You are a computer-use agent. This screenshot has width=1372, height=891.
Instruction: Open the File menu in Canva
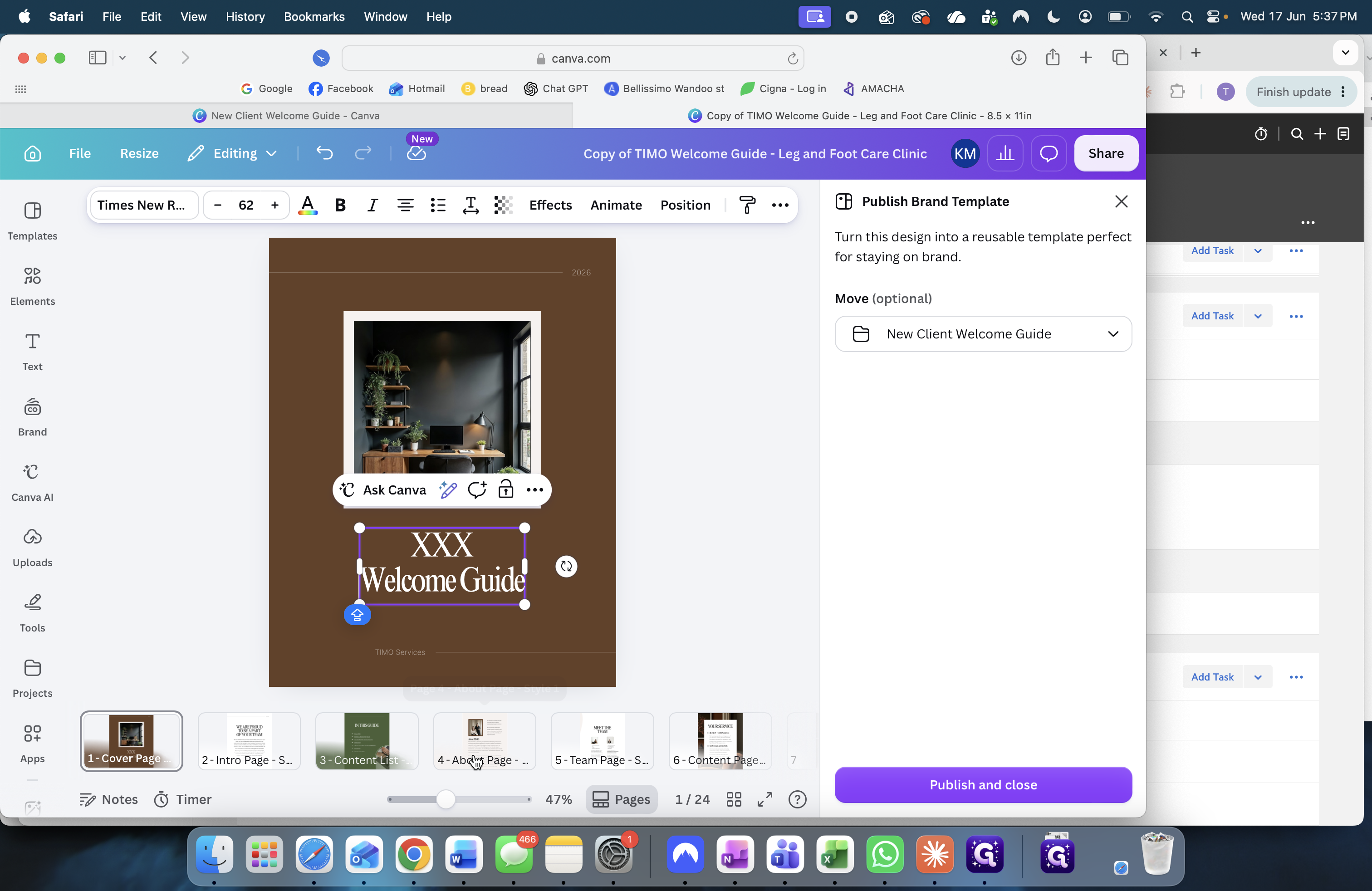coord(79,153)
